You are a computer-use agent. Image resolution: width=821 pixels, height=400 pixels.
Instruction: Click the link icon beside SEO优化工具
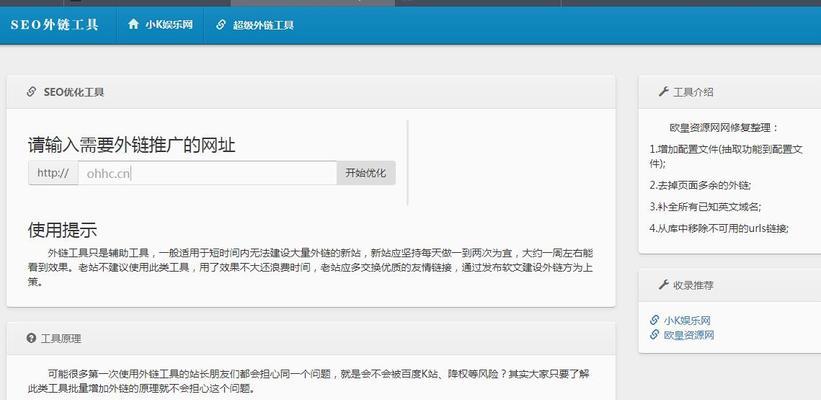[31, 92]
